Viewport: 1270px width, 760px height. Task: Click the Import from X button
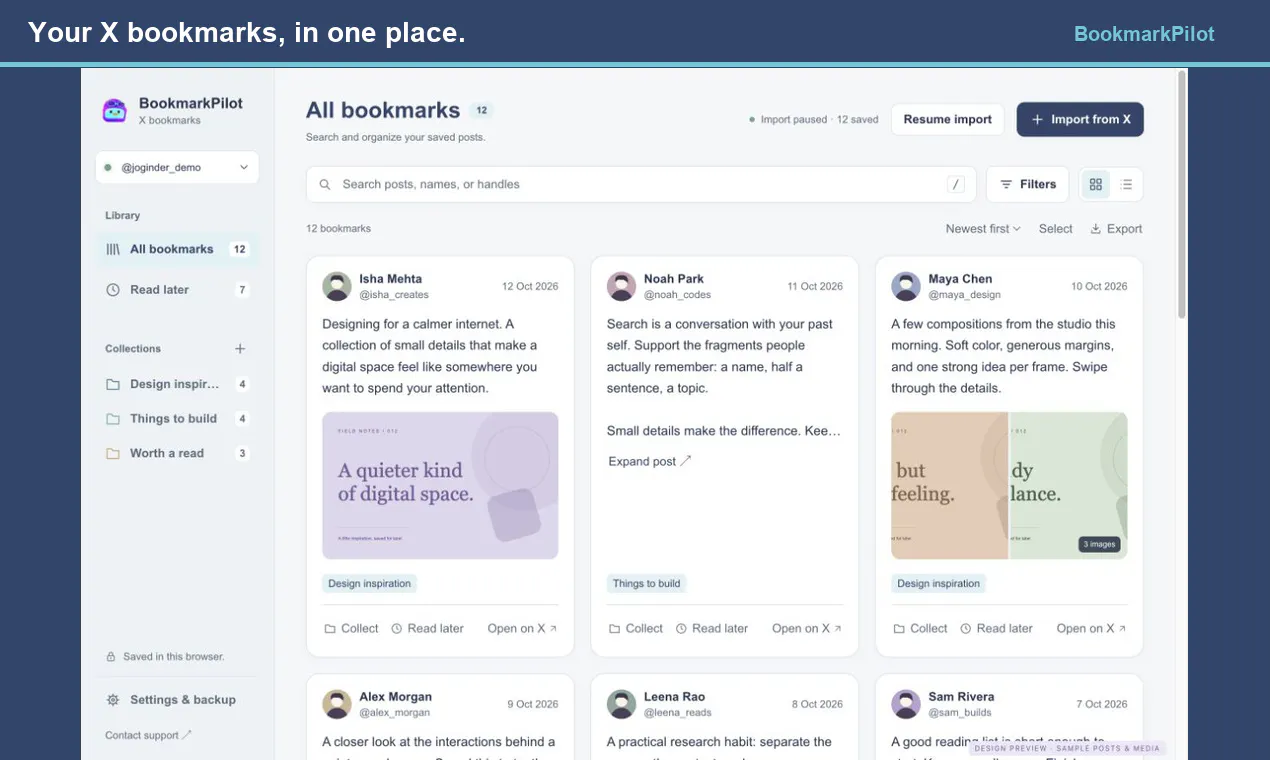1080,119
